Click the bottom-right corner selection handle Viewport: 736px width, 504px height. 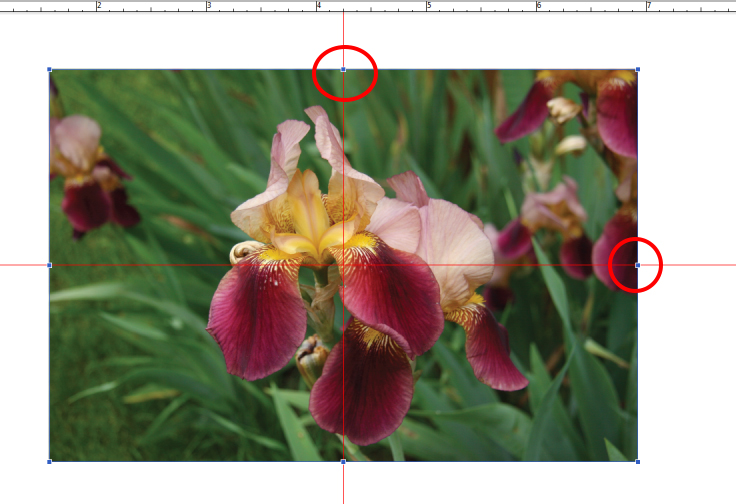click(638, 461)
